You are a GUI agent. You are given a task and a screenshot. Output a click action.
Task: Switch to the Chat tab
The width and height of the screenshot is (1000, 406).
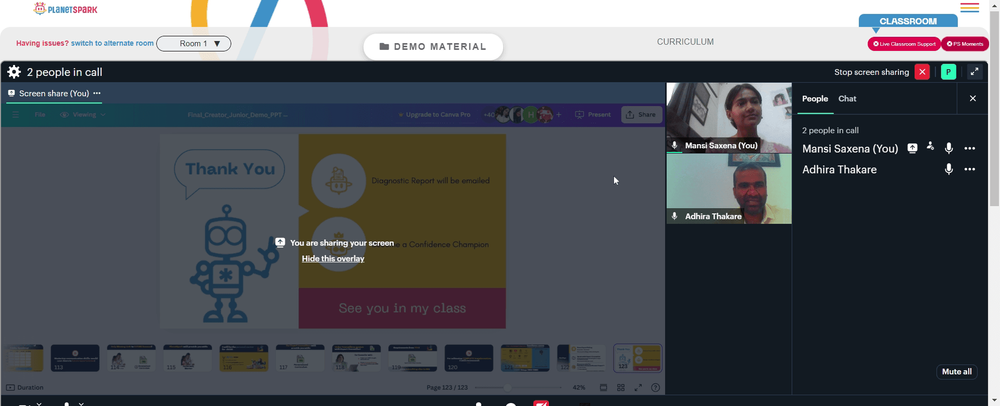click(x=847, y=99)
